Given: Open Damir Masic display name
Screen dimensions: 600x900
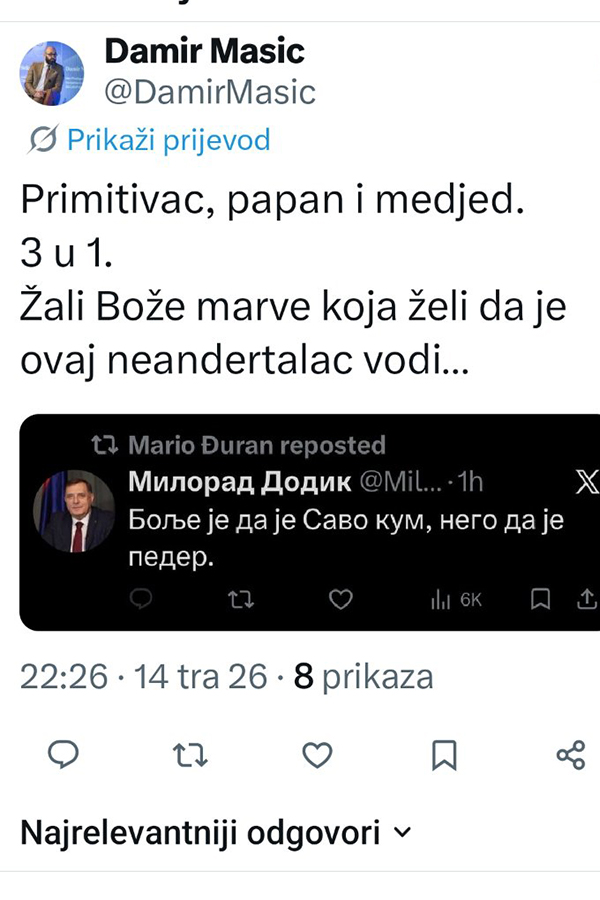Looking at the screenshot, I should pos(204,50).
